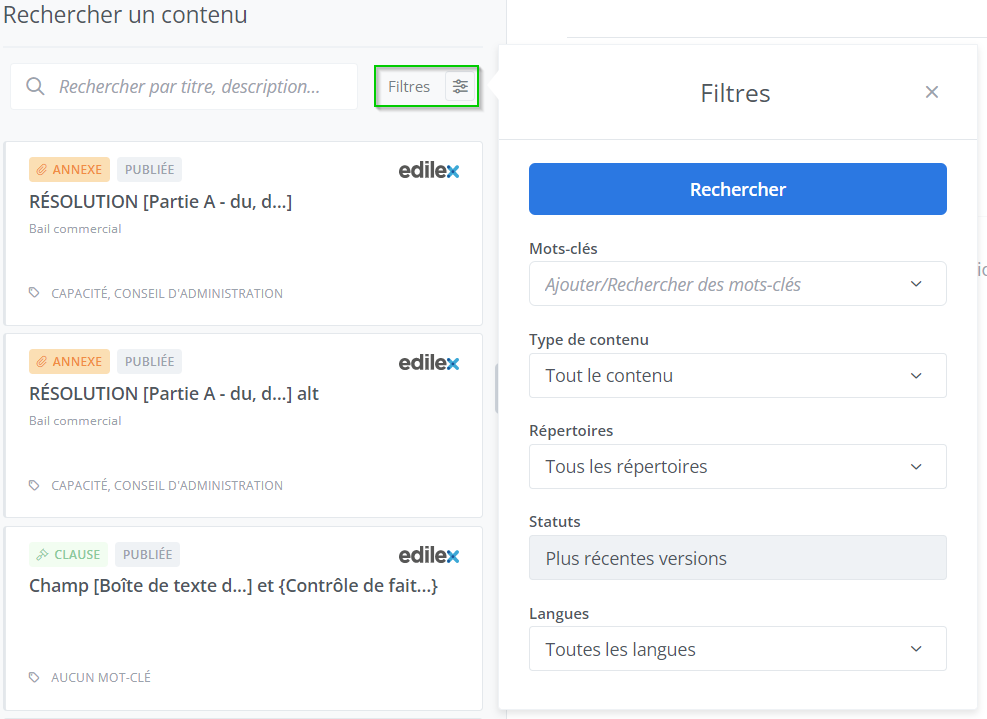Click the Edilex logo on the Champ card

tap(429, 555)
